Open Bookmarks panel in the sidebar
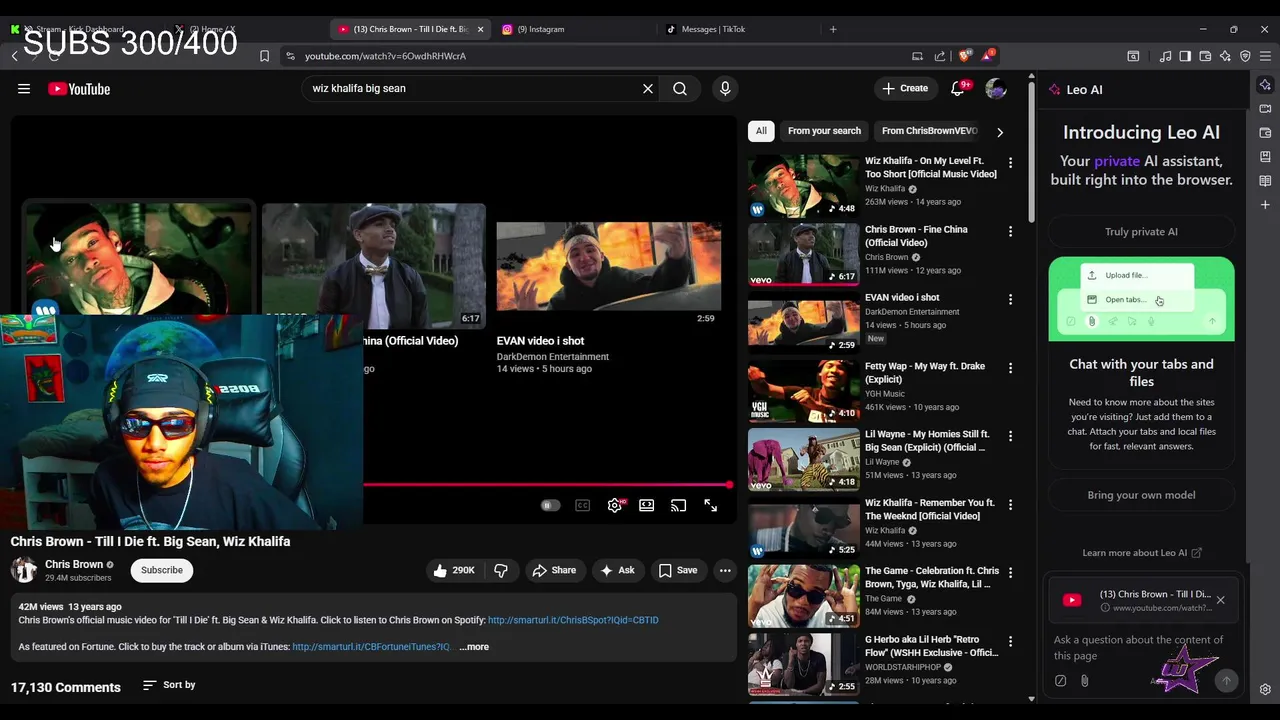 tap(1265, 157)
